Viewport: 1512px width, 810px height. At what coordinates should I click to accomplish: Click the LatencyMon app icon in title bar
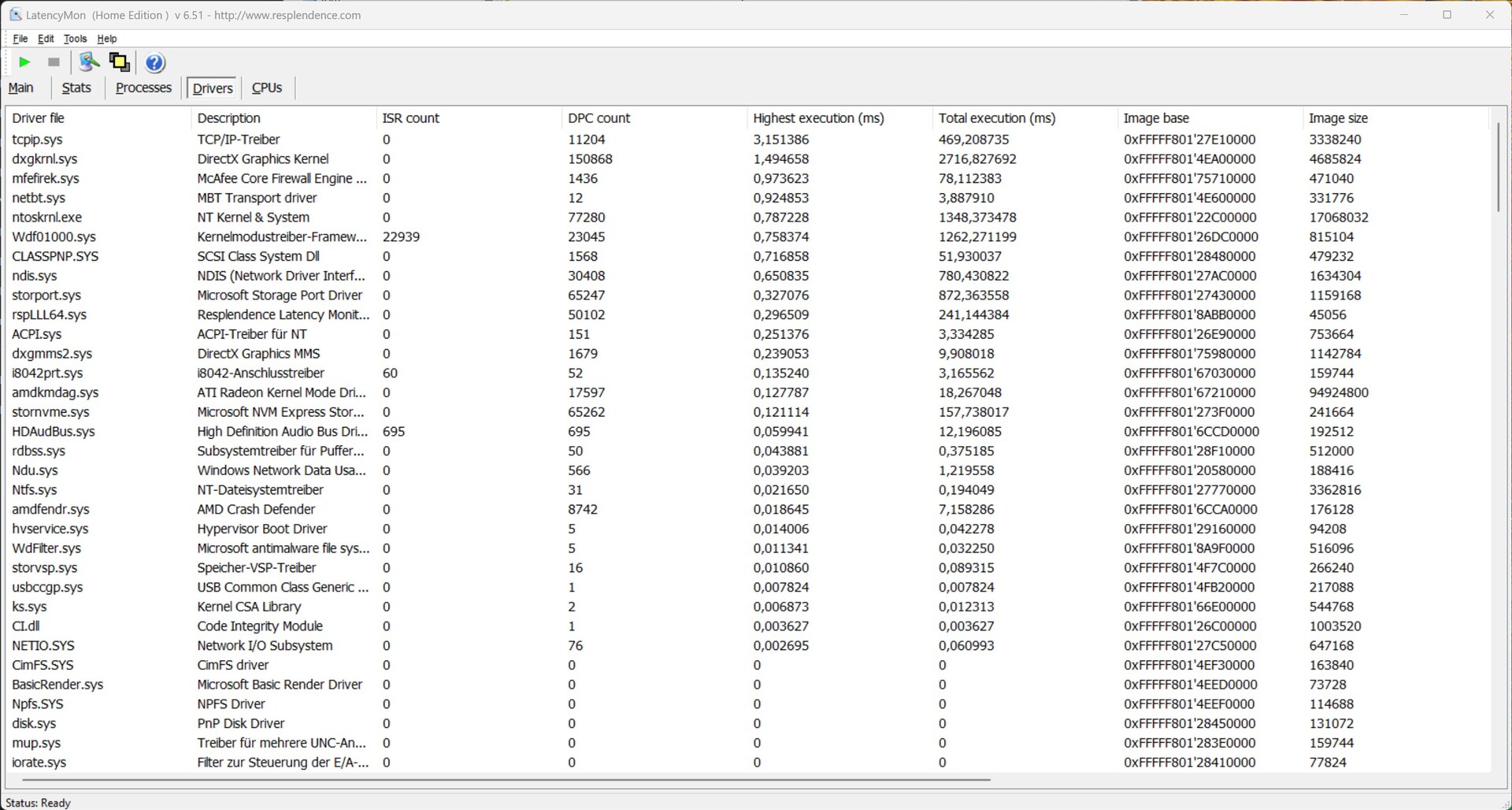[x=15, y=15]
